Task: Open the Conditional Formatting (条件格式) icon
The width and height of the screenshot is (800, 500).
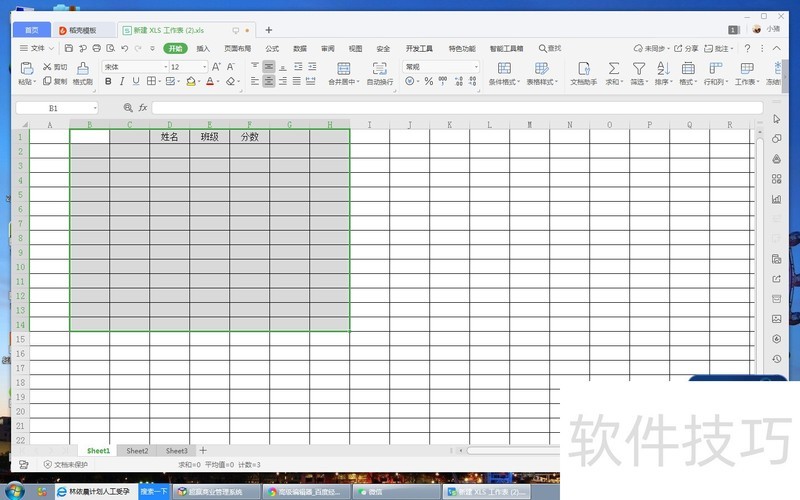Action: point(502,68)
